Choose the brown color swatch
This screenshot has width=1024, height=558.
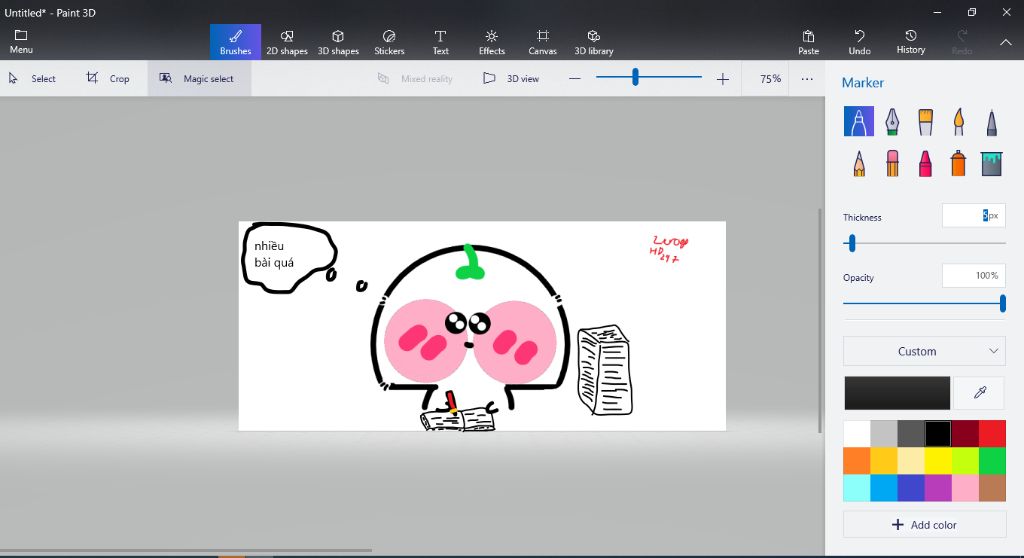992,488
